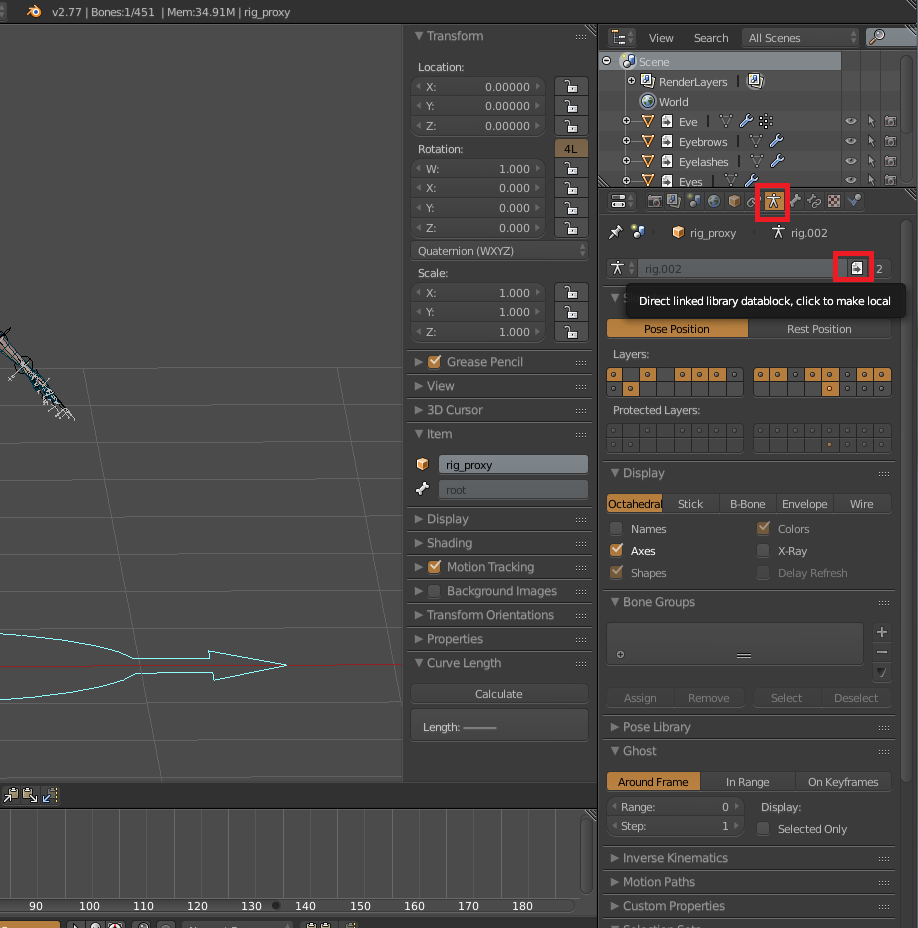Toggle the Grease Pencil panel checkbox

click(x=434, y=362)
